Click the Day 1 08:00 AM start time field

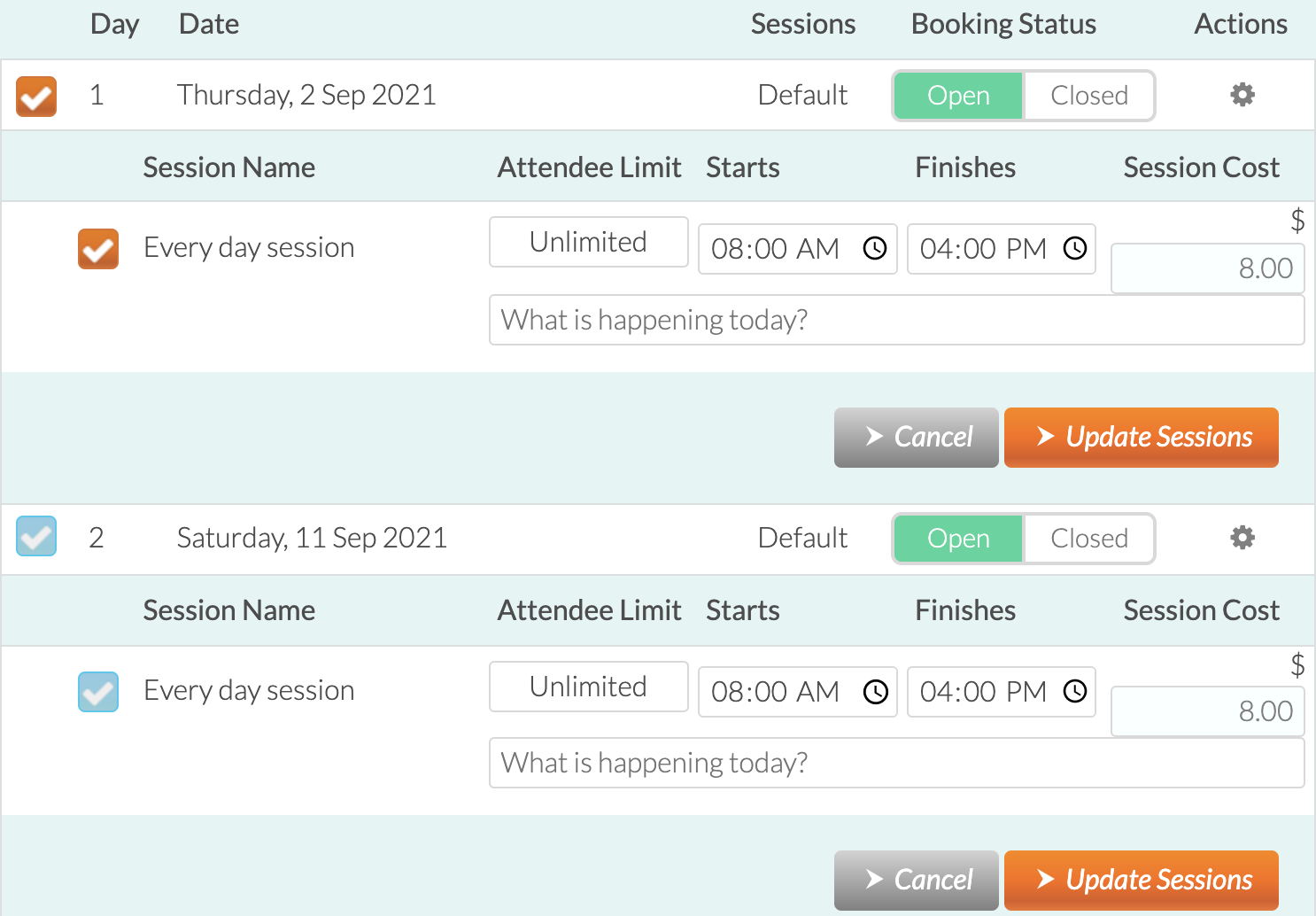[x=798, y=249]
